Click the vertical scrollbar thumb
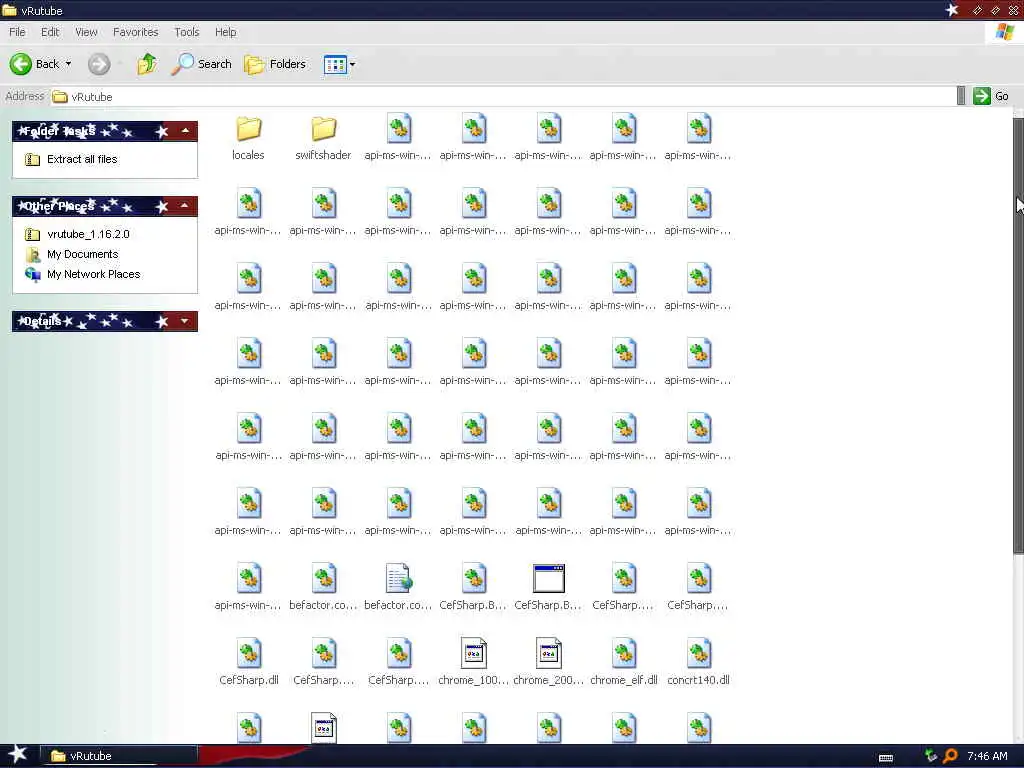This screenshot has height=768, width=1024. coord(1018,336)
